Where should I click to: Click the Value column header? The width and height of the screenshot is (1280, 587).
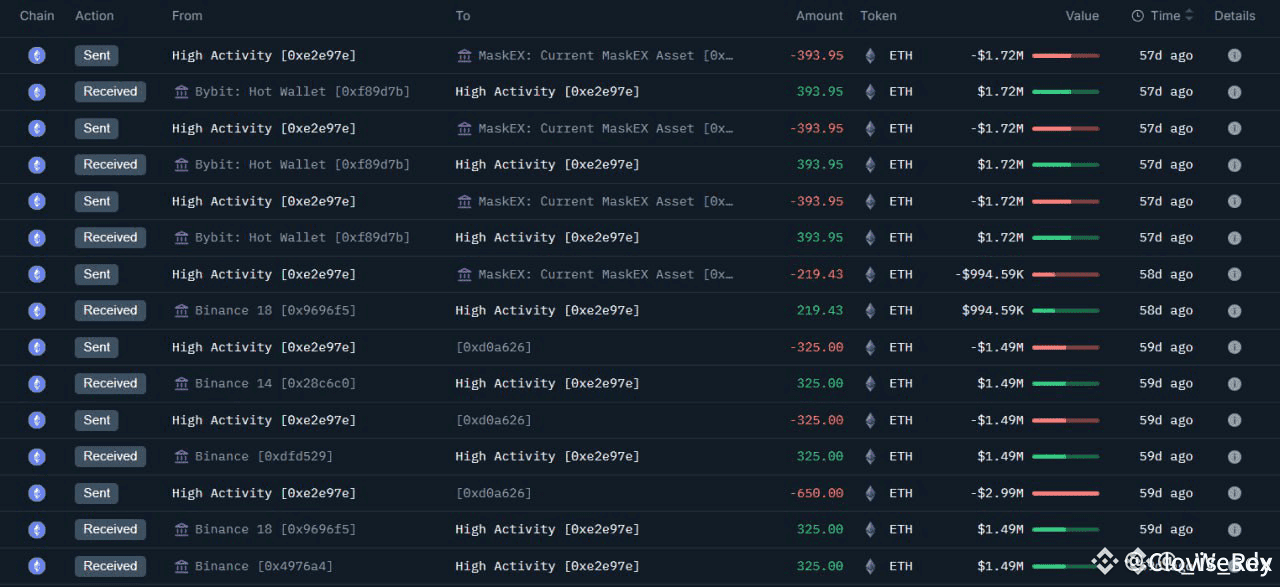[x=1082, y=15]
